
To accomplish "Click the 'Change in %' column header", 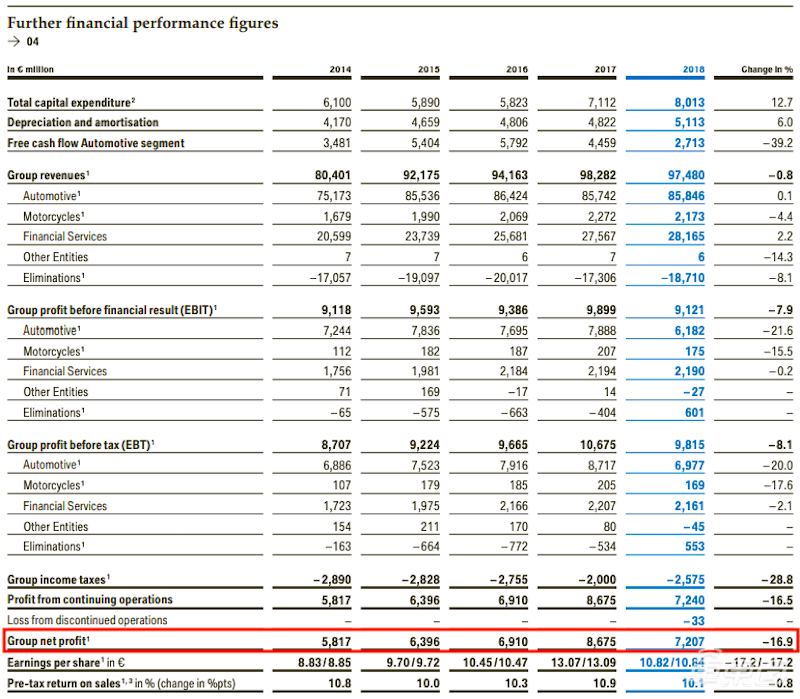I will pyautogui.click(x=766, y=70).
